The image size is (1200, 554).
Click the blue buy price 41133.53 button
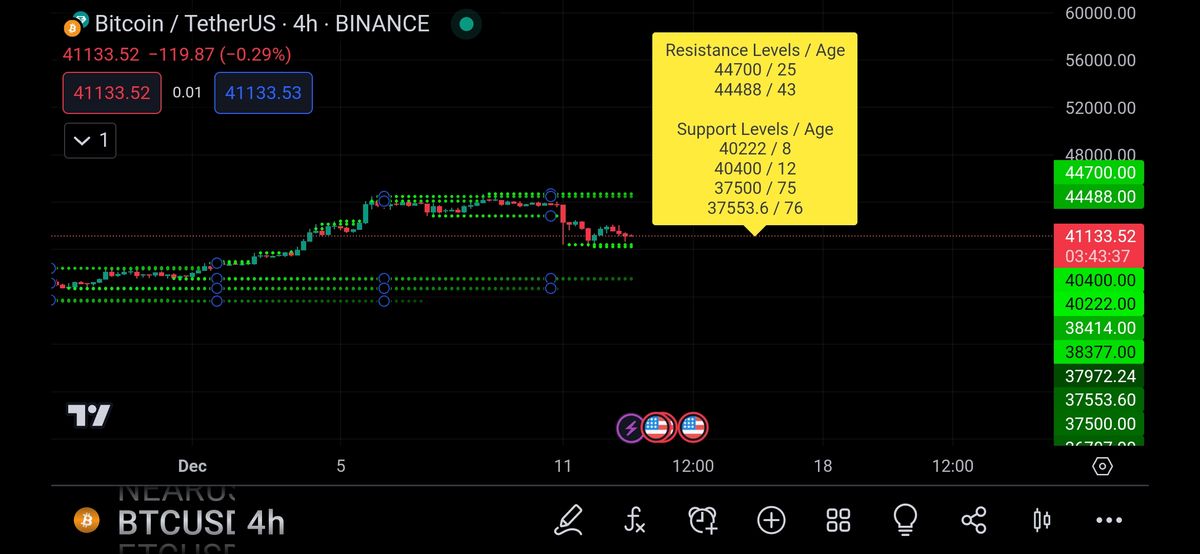tap(263, 93)
